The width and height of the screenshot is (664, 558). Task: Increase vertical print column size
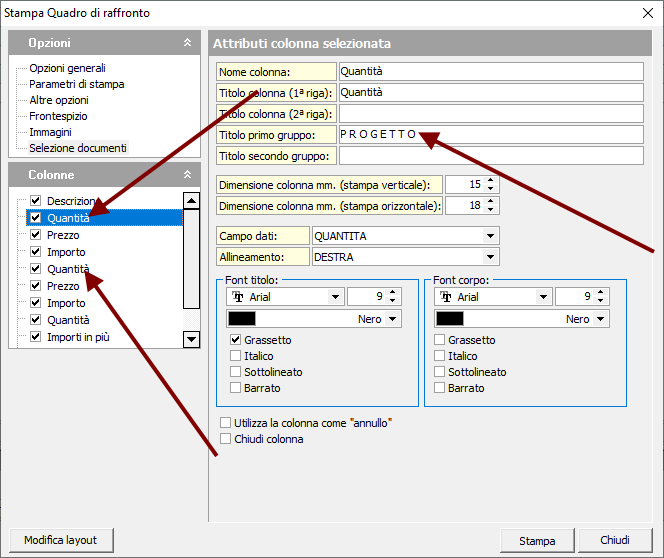tap(490, 180)
